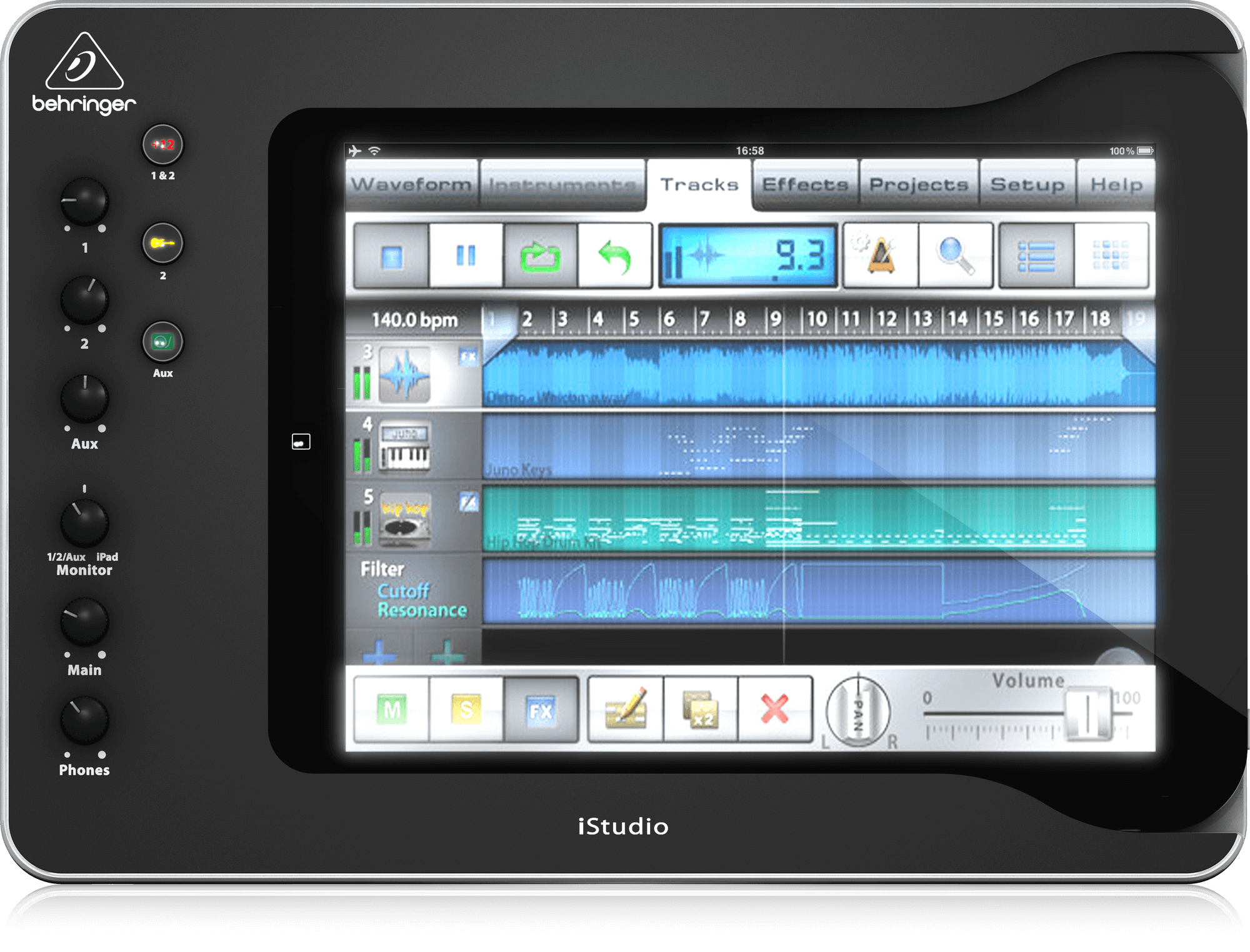
Task: Click the 16:58 clock in status bar
Action: [749, 151]
